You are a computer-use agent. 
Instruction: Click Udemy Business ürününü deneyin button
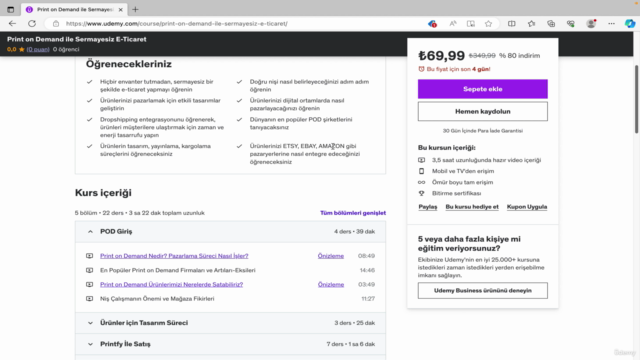(x=482, y=291)
